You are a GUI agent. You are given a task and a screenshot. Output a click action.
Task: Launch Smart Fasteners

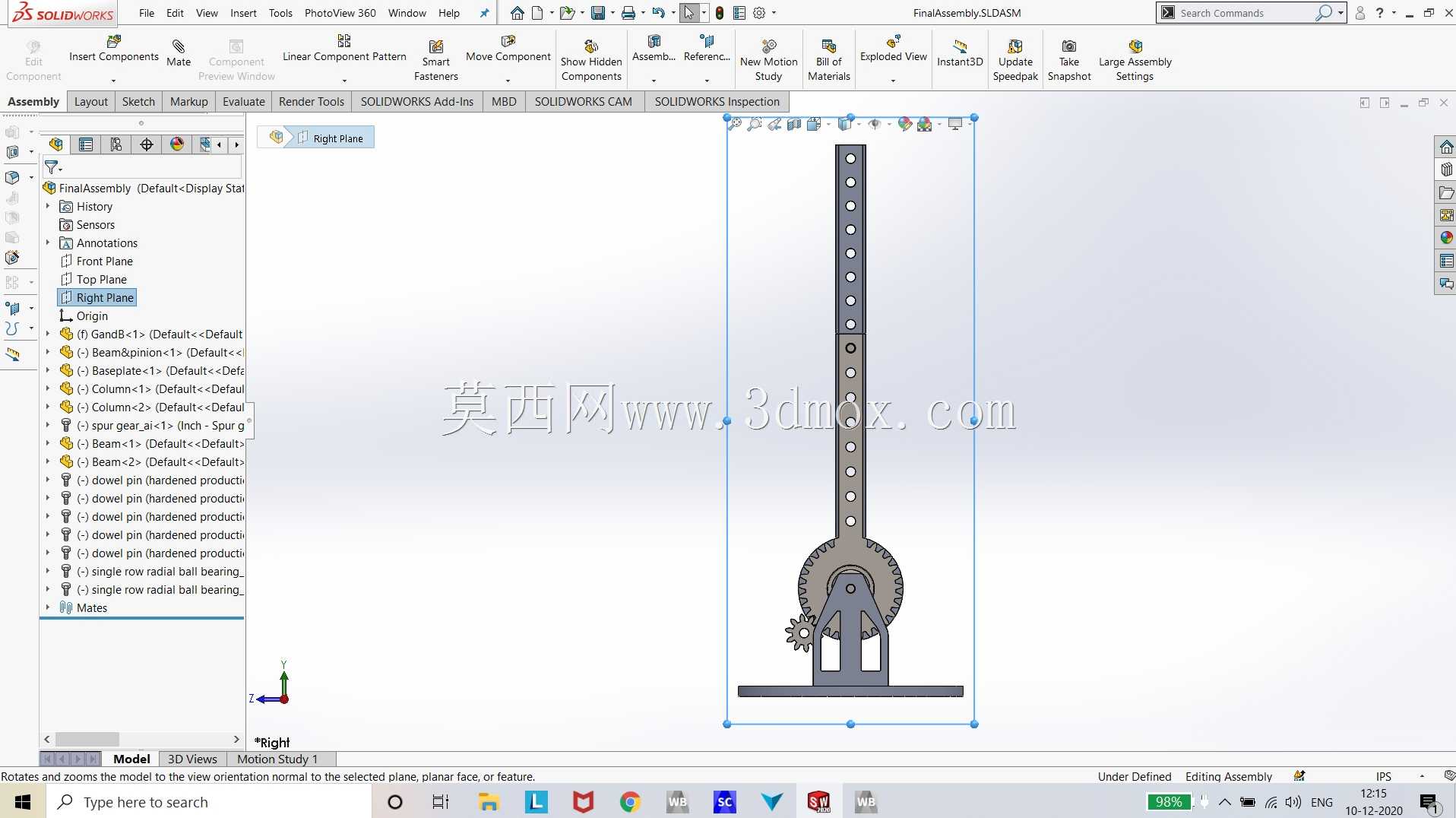tap(435, 59)
